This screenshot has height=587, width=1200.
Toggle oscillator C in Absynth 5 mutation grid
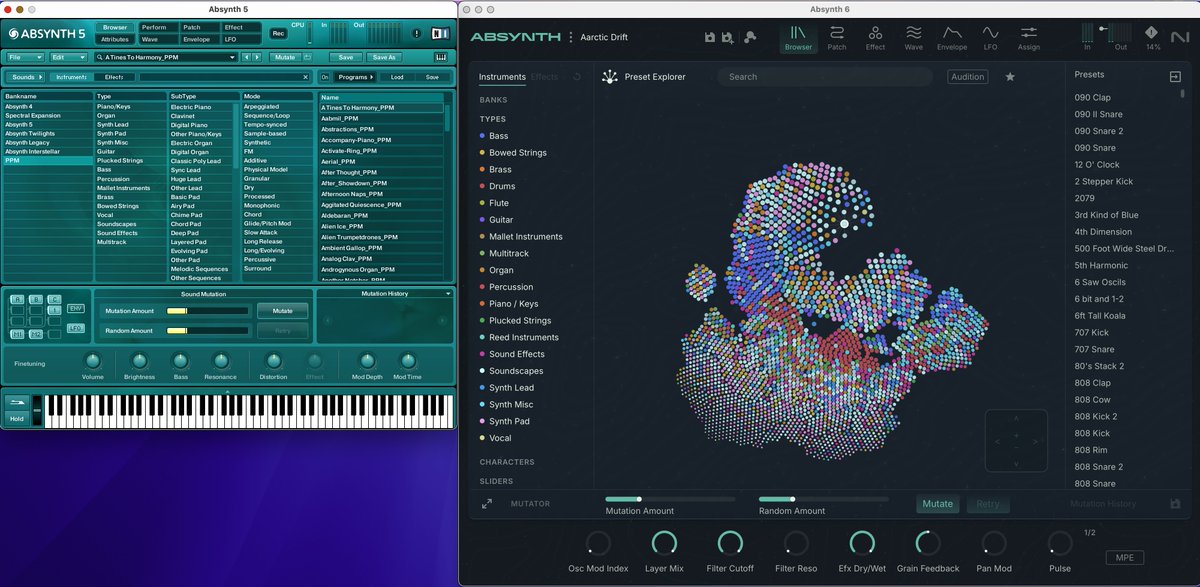[54, 300]
